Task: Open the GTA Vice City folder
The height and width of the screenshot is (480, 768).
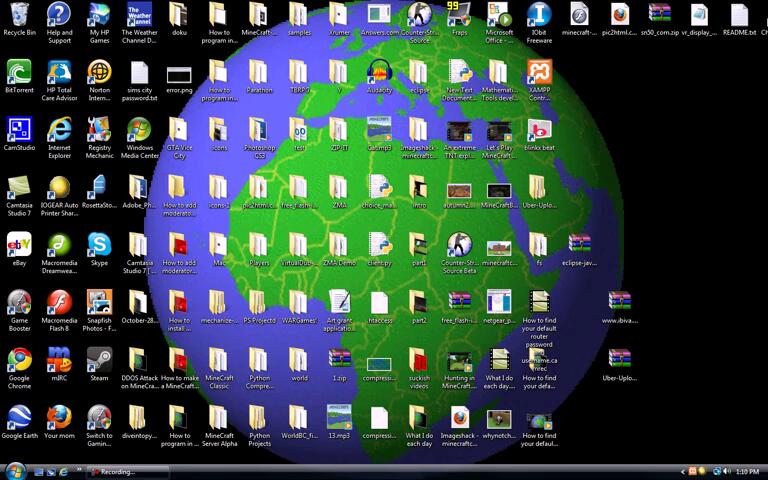Action: click(x=179, y=130)
